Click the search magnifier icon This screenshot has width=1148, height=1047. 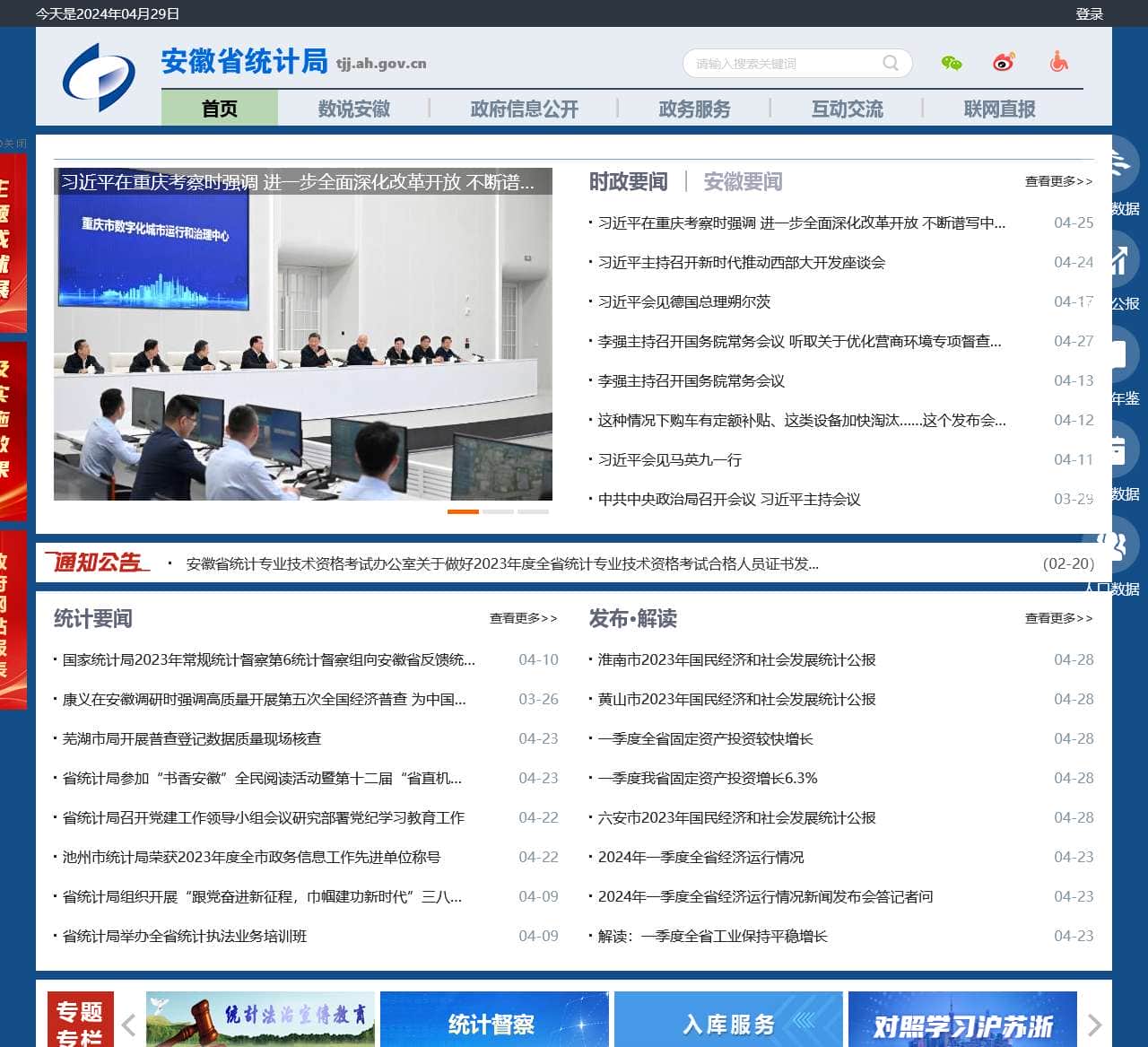pyautogui.click(x=891, y=63)
